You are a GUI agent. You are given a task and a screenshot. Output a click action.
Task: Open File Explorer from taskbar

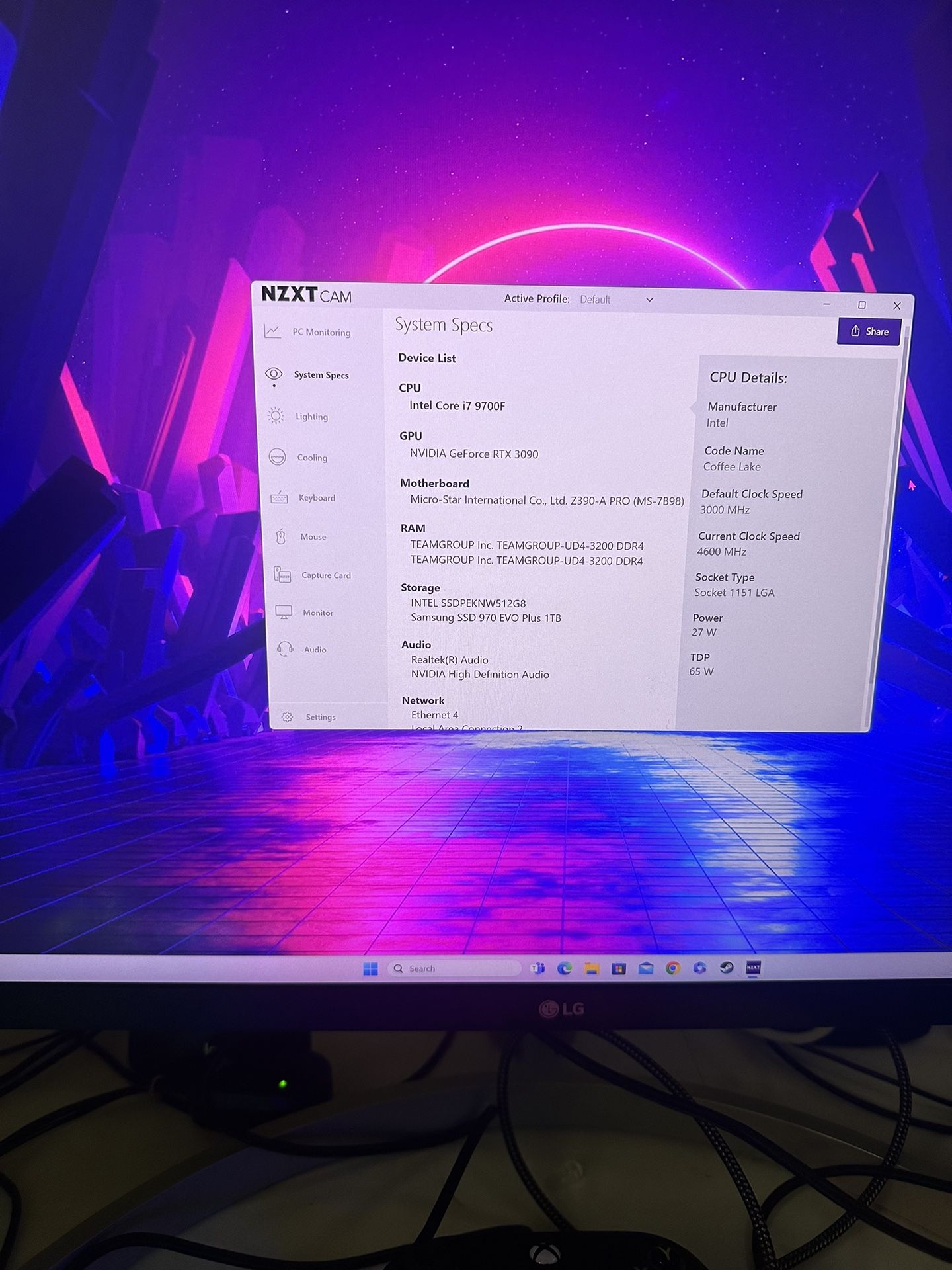tap(592, 968)
